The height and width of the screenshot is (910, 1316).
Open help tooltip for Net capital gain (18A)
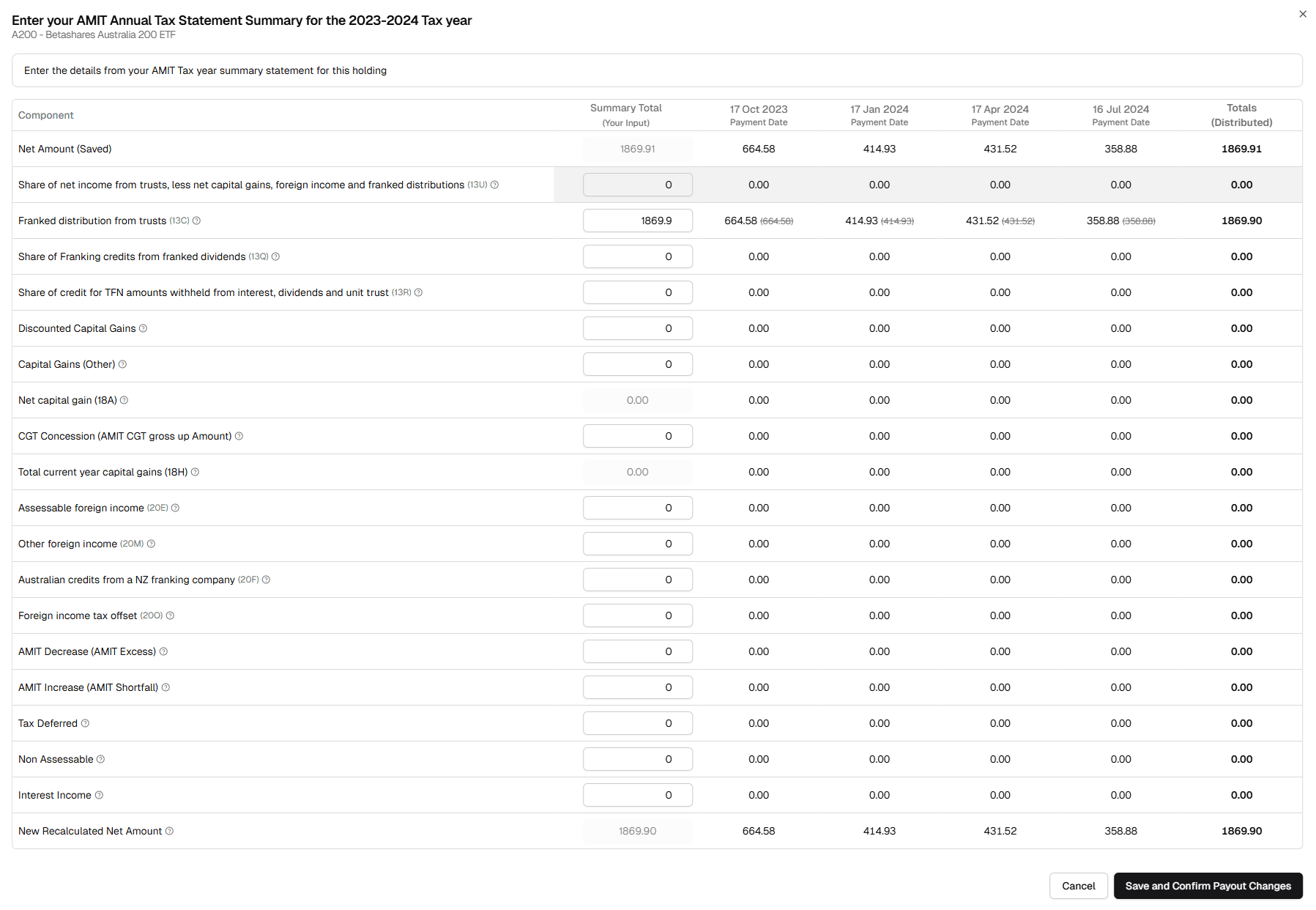click(x=124, y=400)
